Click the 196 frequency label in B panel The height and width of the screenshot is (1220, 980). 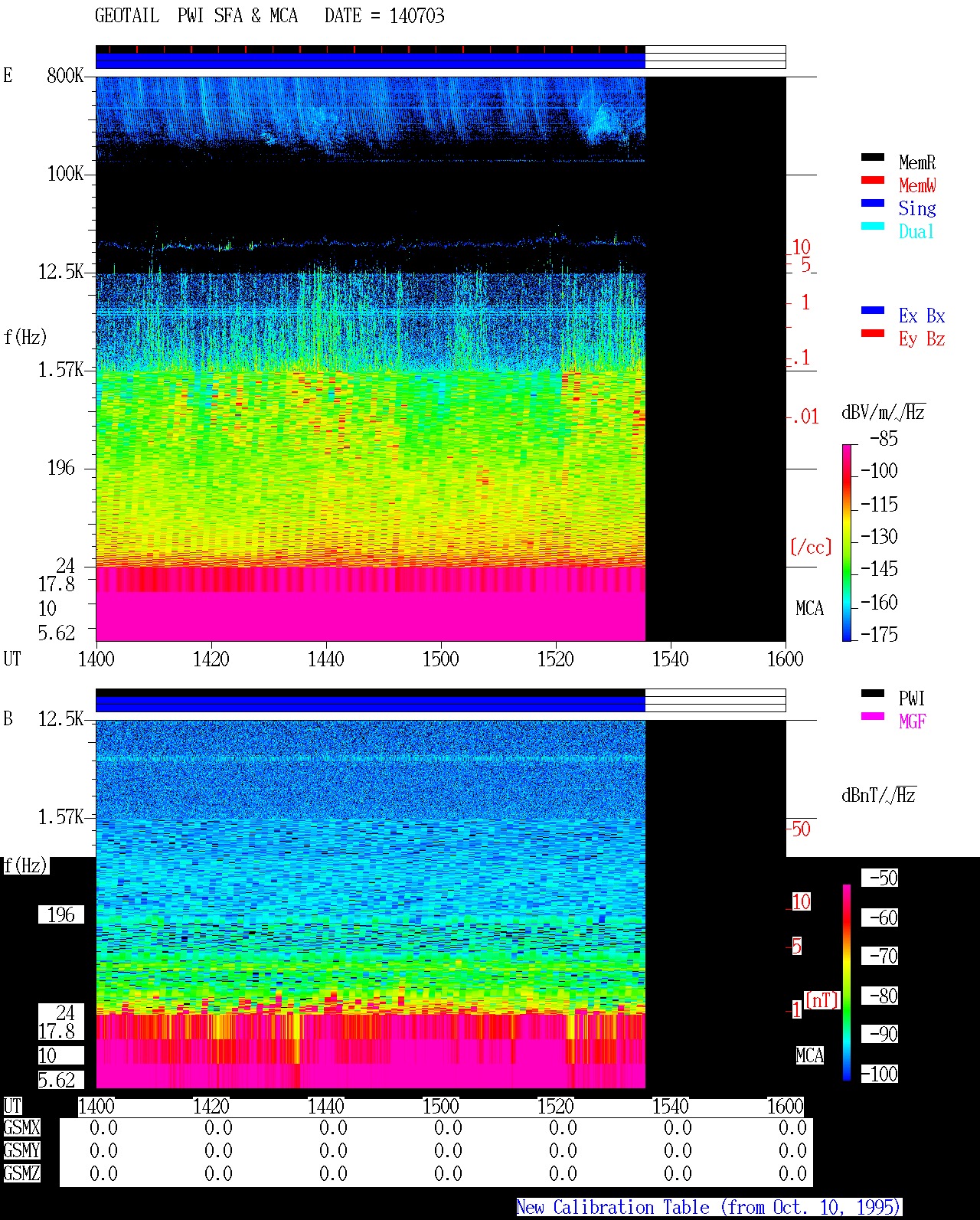point(61,914)
